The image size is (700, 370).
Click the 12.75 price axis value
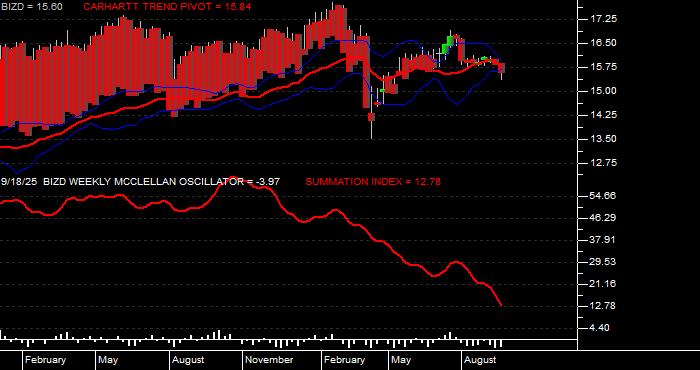605,163
